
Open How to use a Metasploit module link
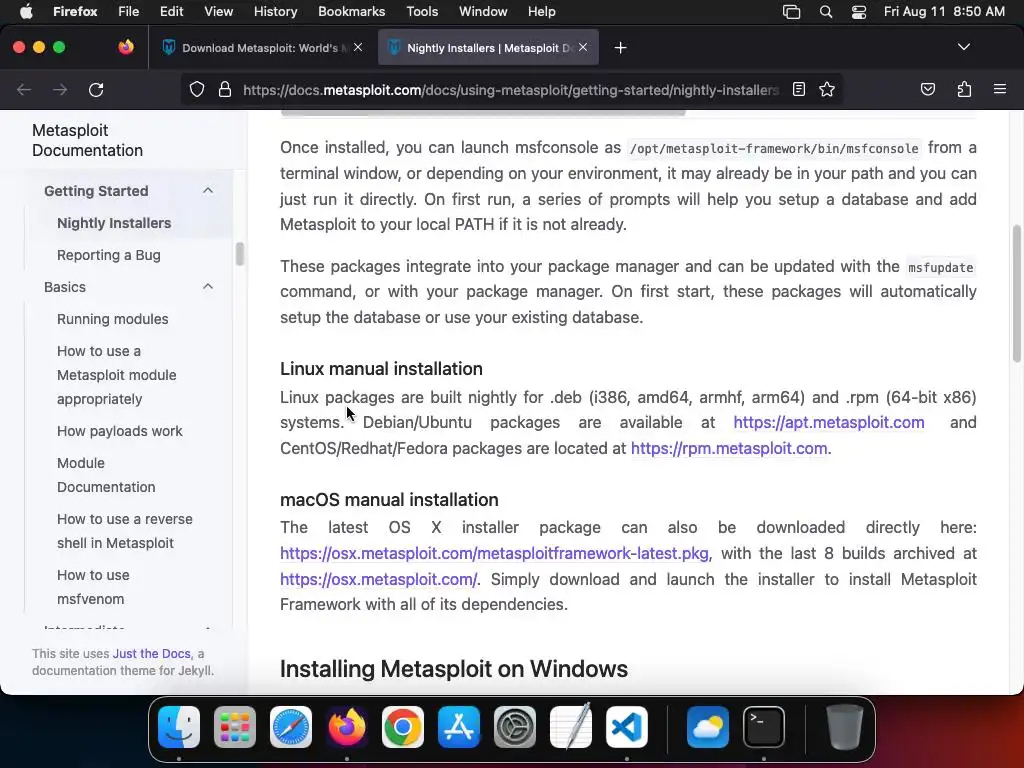(116, 375)
